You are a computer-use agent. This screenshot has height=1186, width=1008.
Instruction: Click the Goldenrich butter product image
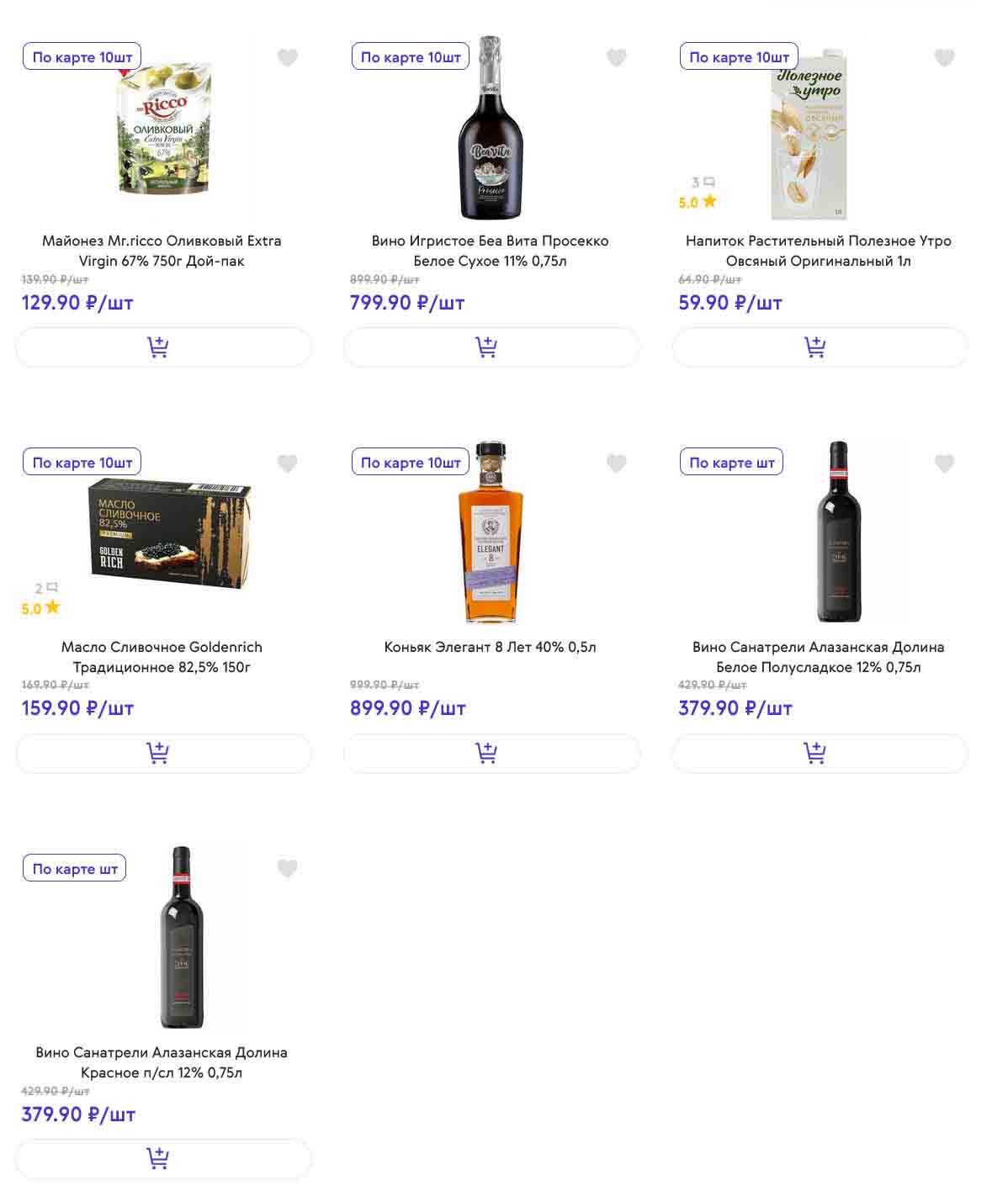(168, 534)
